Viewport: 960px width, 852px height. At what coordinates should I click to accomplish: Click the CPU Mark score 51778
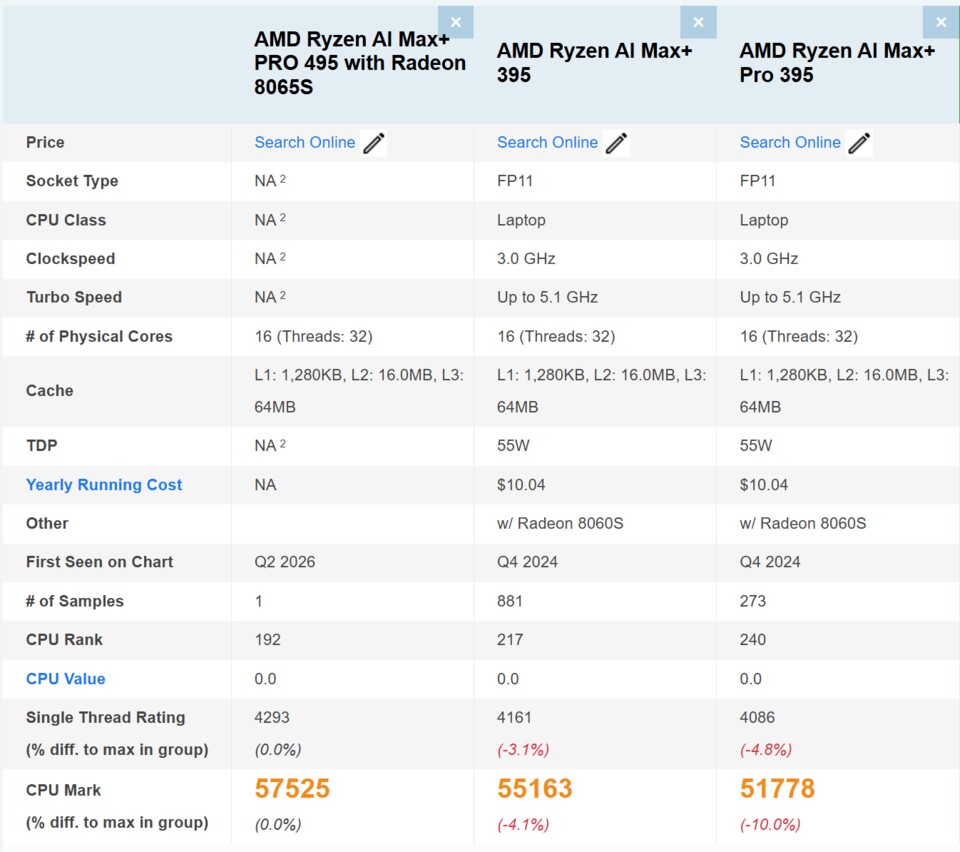pyautogui.click(x=777, y=788)
